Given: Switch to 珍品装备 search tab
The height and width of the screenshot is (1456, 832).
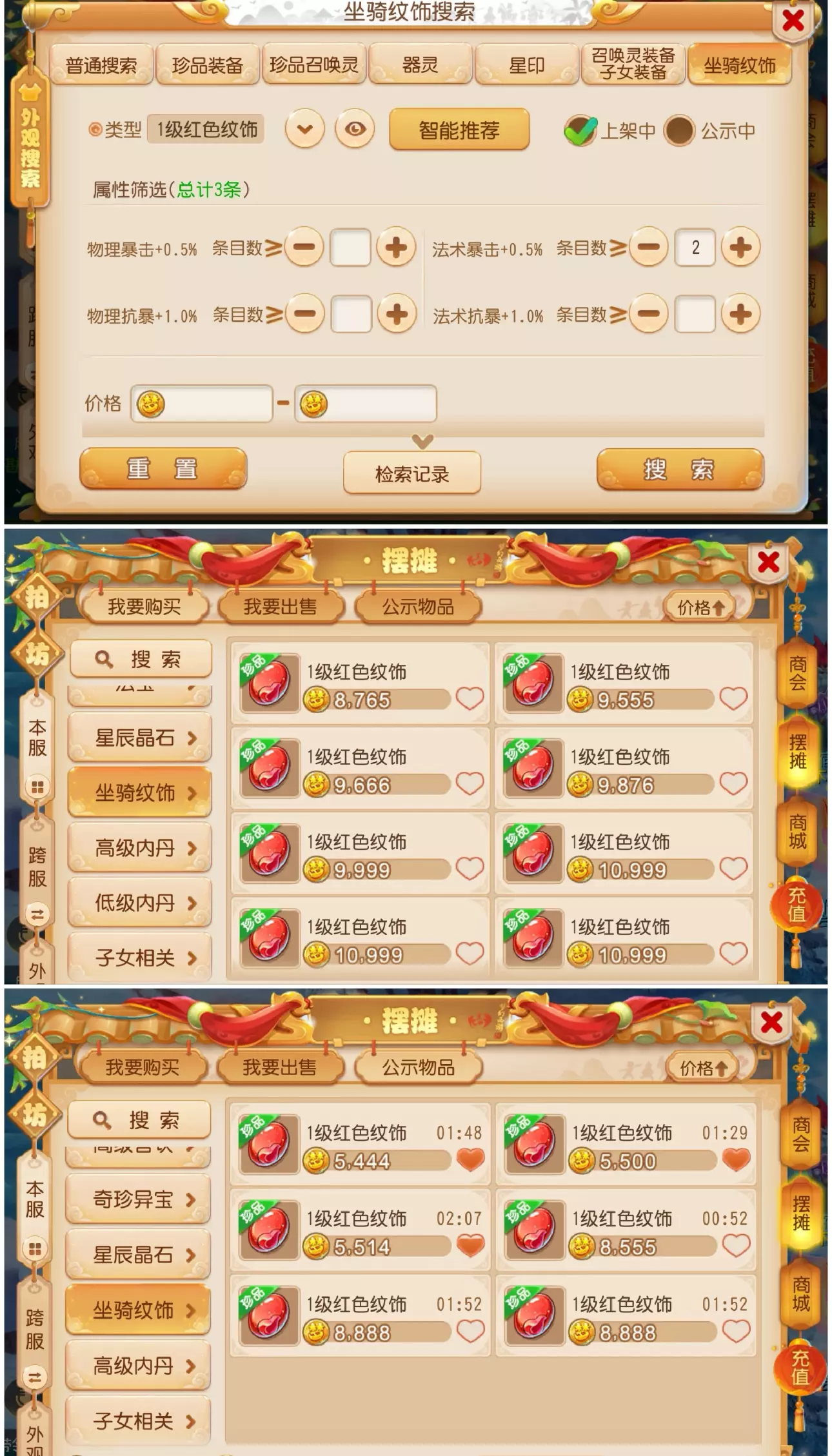Looking at the screenshot, I should click(207, 64).
